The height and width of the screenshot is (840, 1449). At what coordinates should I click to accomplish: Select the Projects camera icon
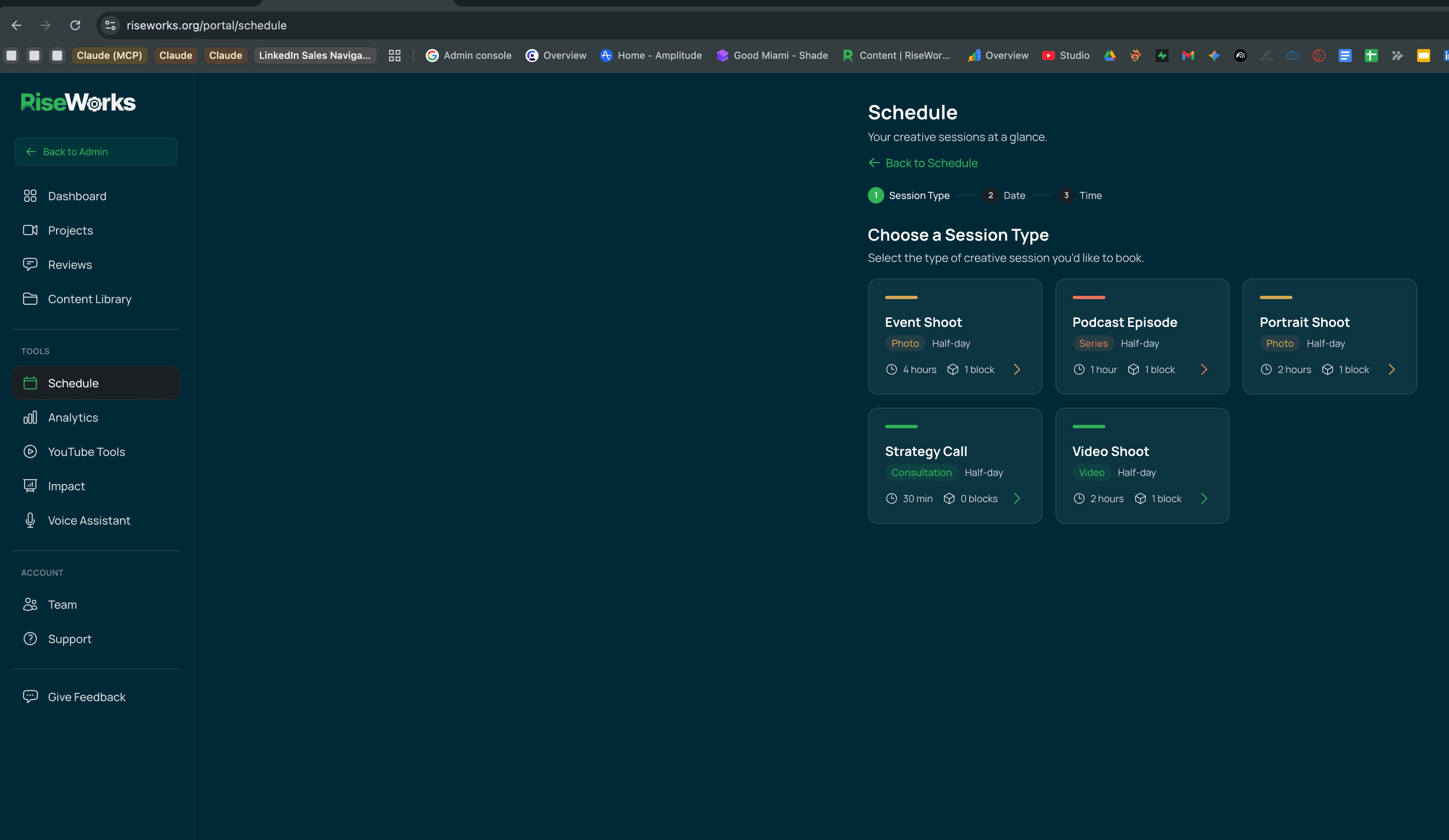(x=31, y=230)
